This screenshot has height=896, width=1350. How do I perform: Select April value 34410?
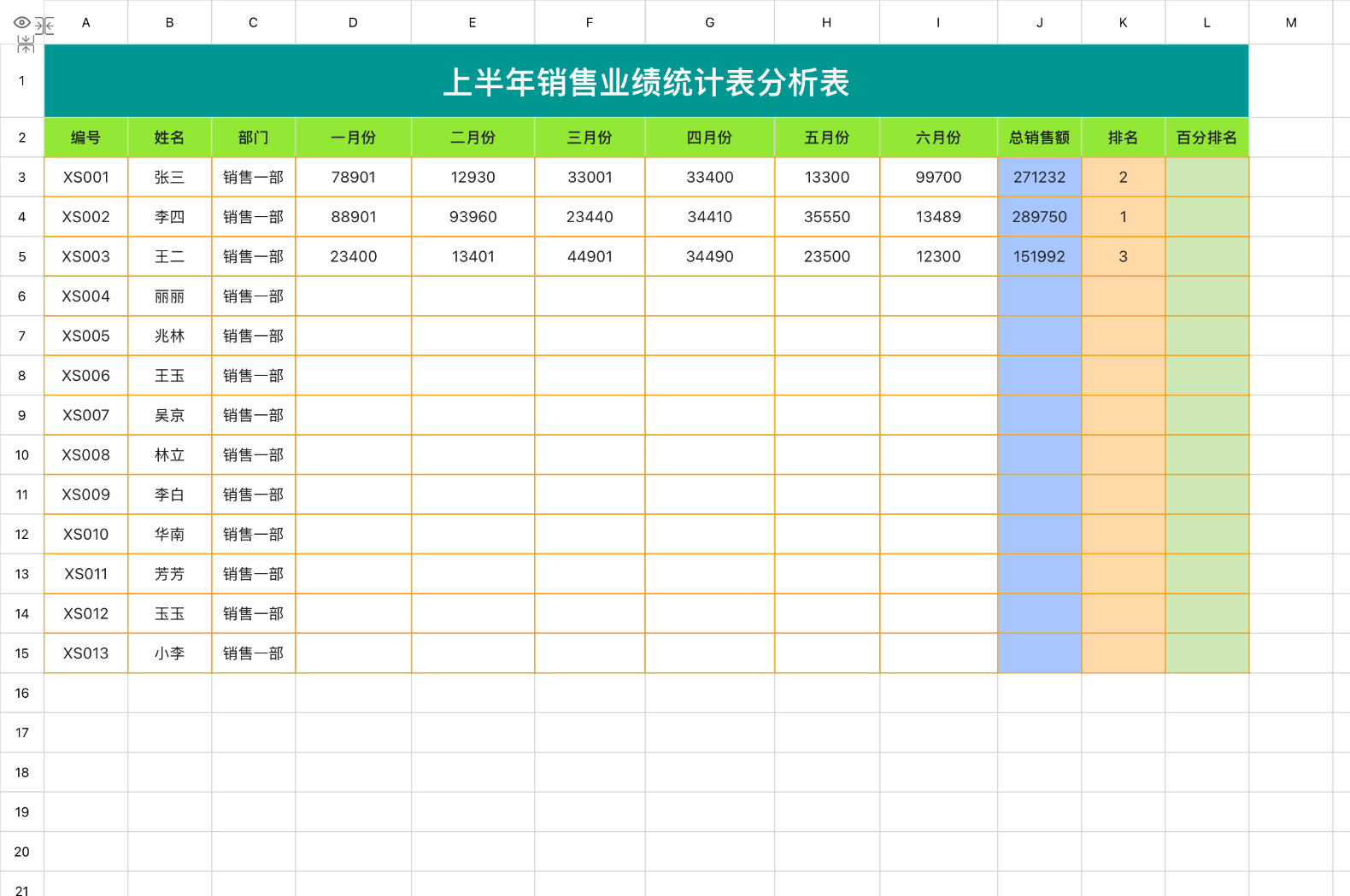[709, 217]
